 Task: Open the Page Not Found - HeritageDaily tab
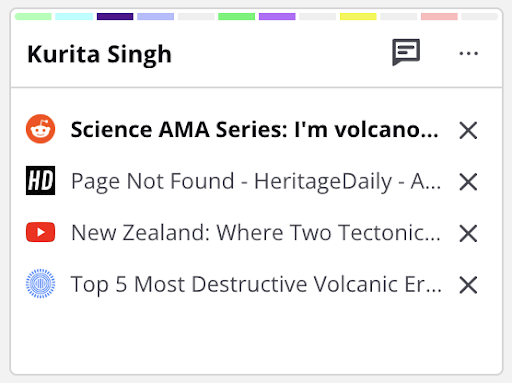coord(256,181)
